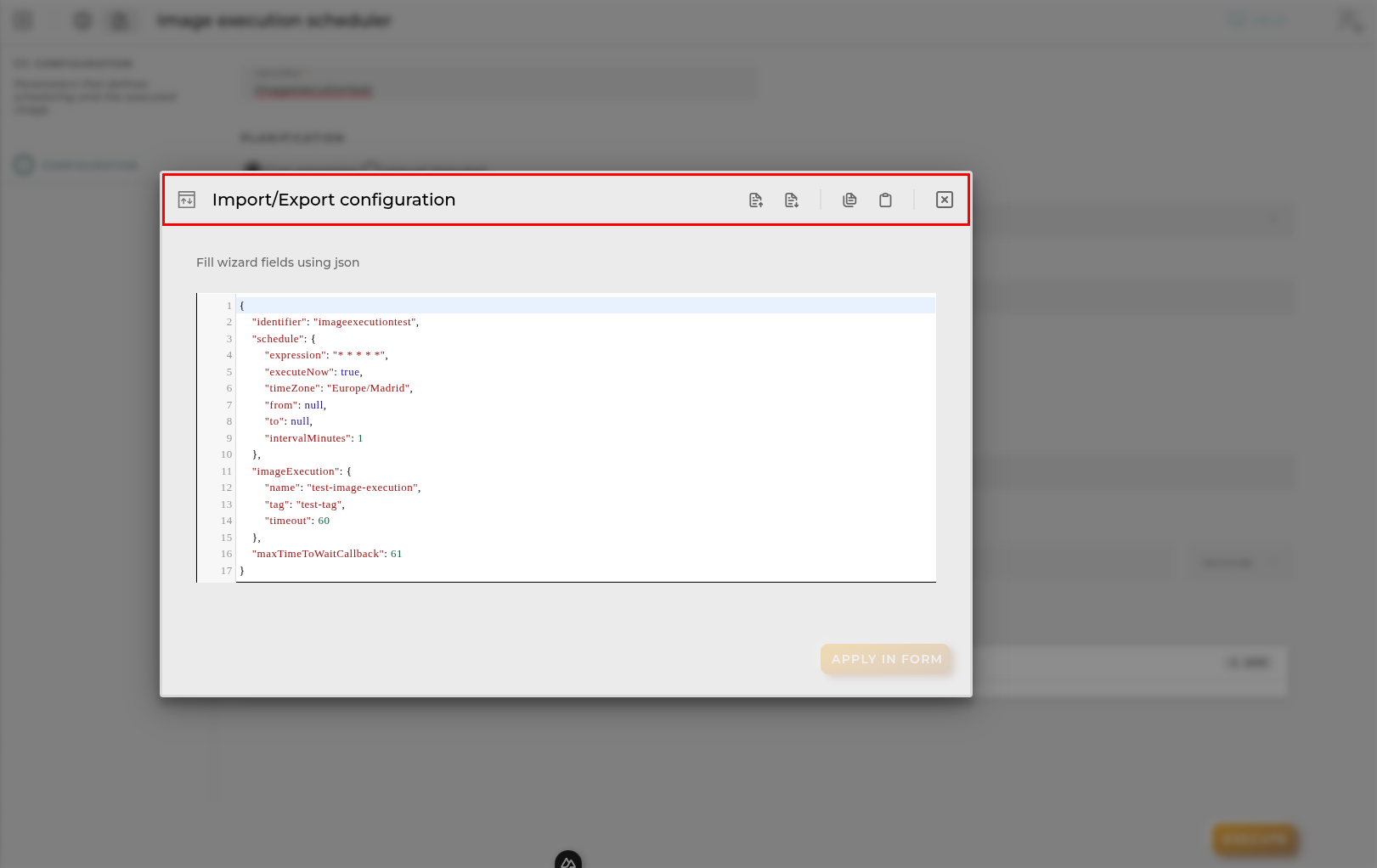Viewport: 1377px width, 868px height.
Task: Click the "Europe/Madrid" timeZone value
Action: coord(369,388)
